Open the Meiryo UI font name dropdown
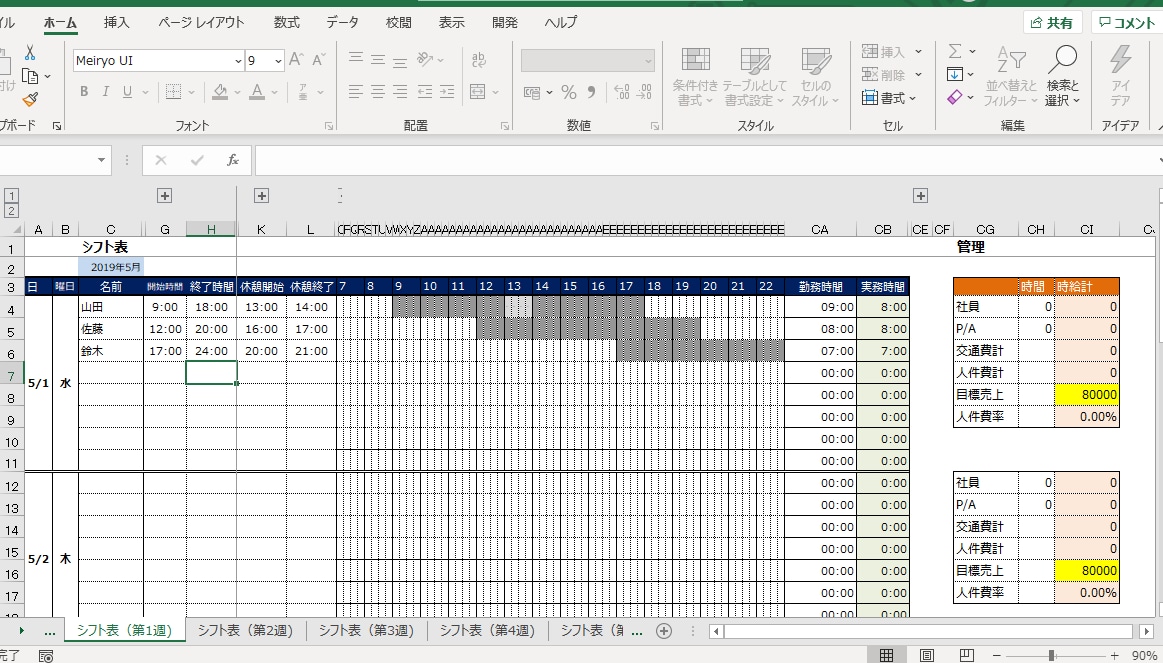Viewport: 1163px width, 663px height. (x=238, y=61)
